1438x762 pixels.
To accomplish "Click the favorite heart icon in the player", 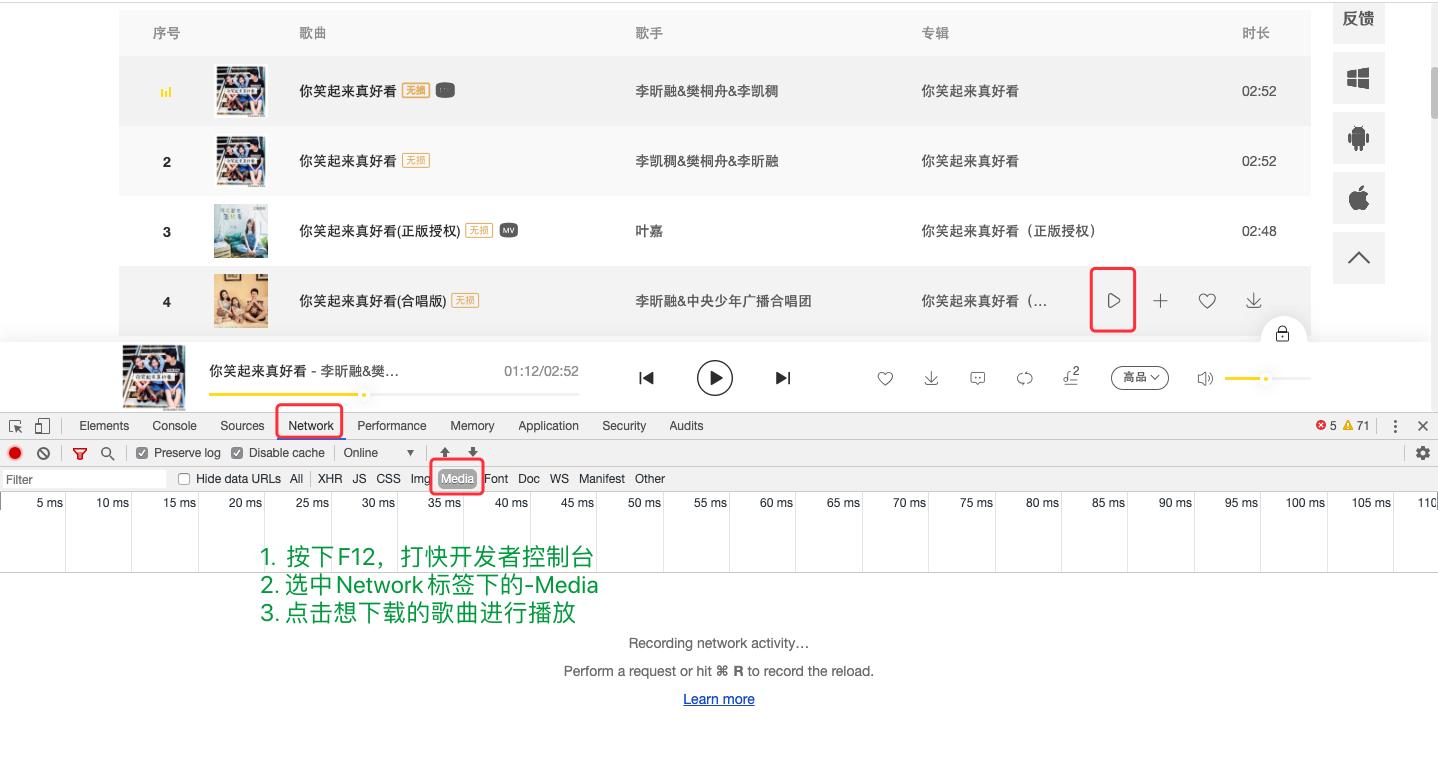I will click(885, 378).
